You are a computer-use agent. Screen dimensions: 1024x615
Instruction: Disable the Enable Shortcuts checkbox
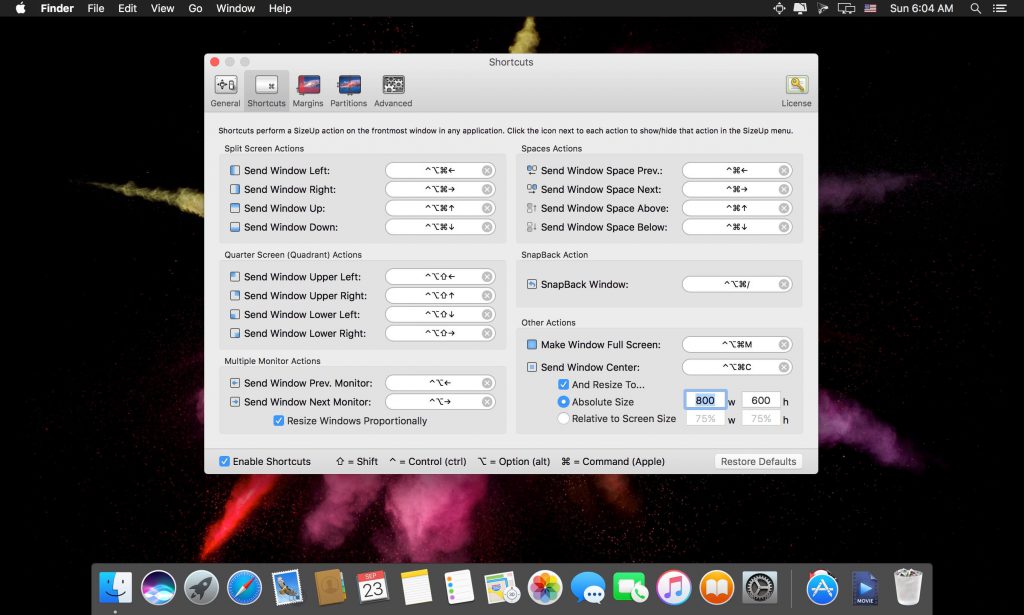point(225,462)
